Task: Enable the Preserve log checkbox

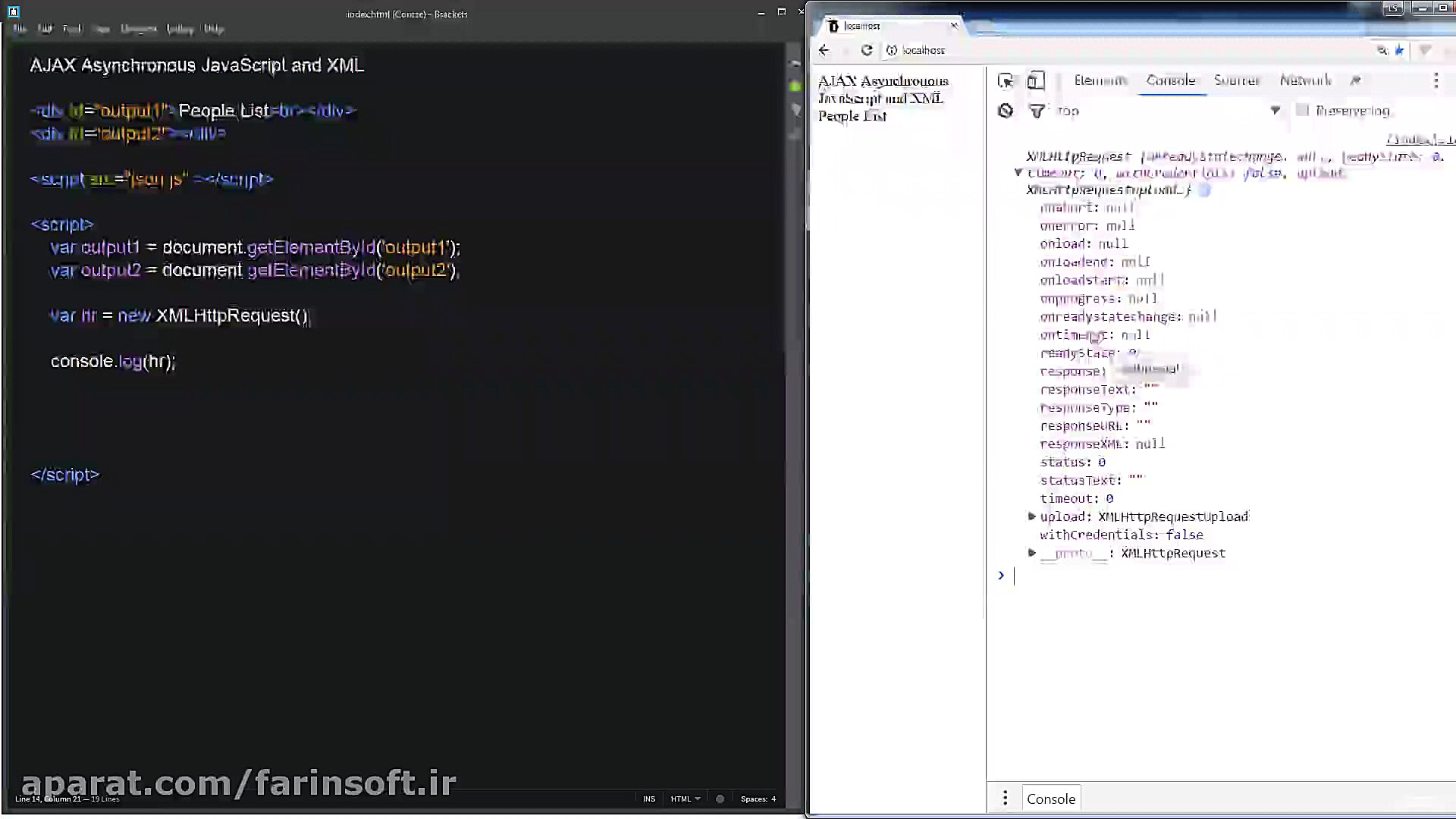Action: 1303,111
